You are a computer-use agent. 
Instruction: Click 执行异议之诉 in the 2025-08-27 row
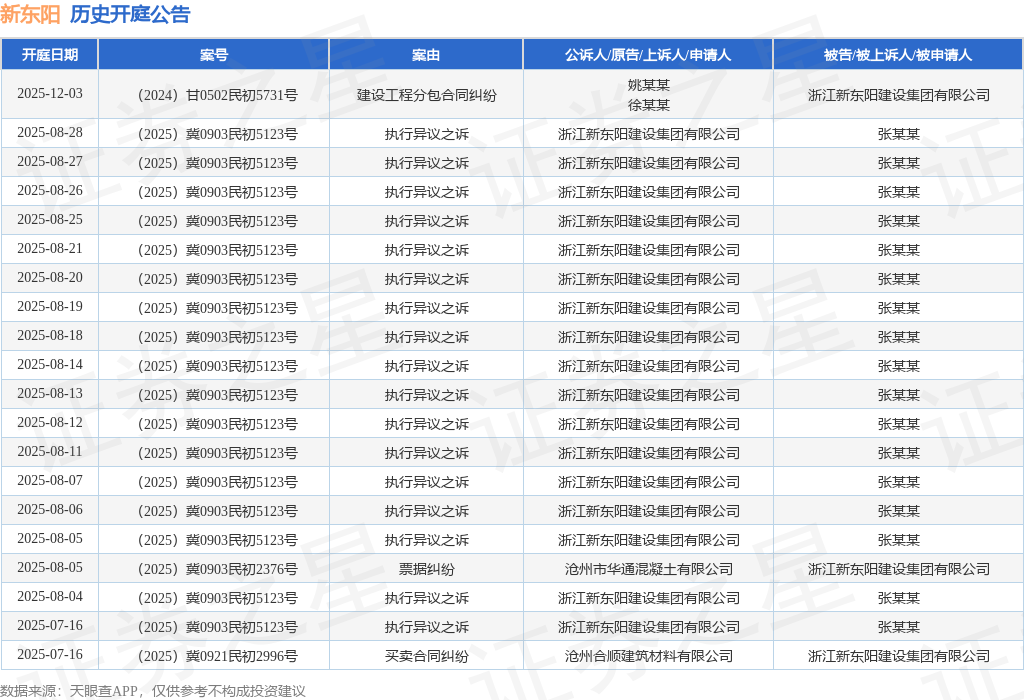[426, 163]
